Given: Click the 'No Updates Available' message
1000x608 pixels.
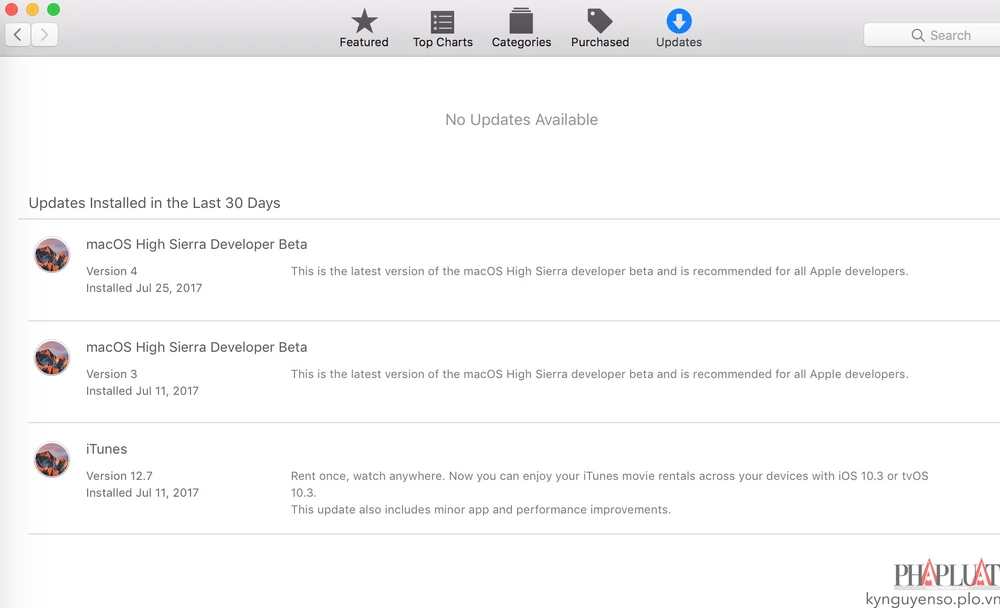Looking at the screenshot, I should pos(521,120).
